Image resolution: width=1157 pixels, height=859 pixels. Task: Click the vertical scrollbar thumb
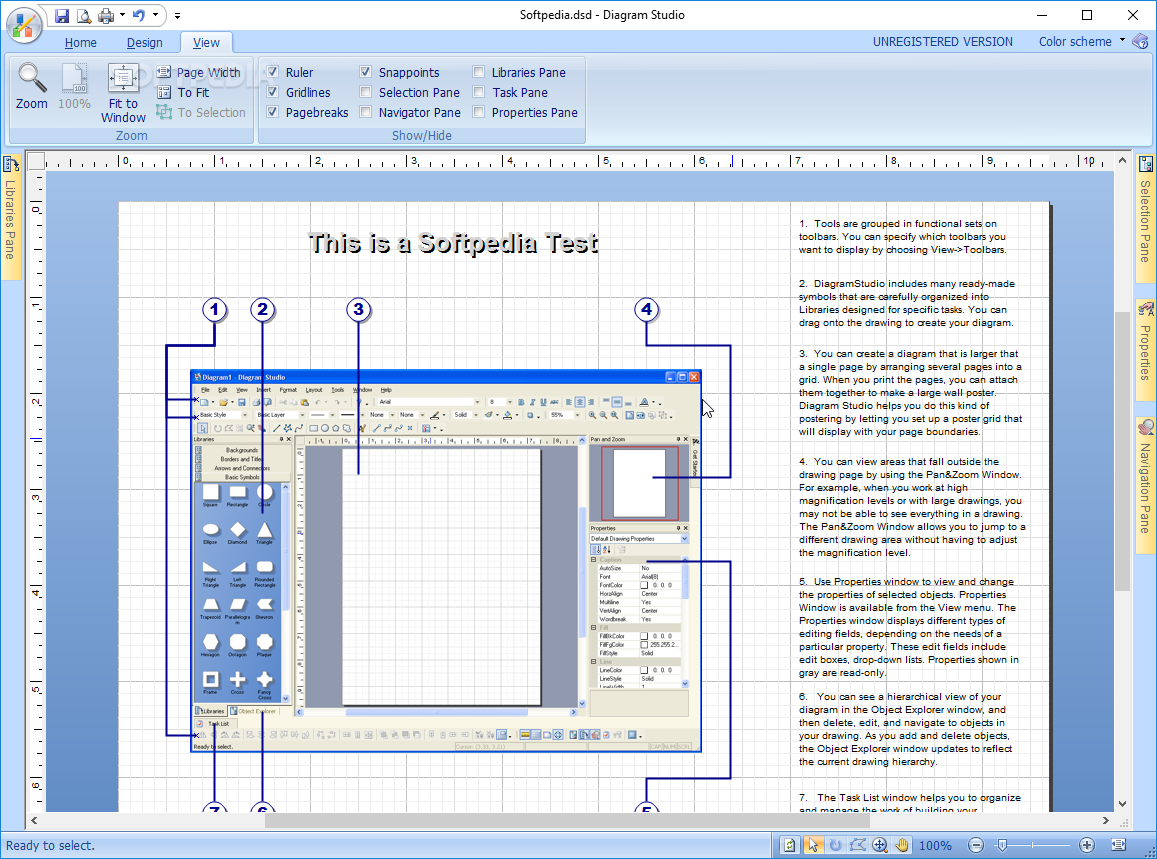click(x=1122, y=451)
